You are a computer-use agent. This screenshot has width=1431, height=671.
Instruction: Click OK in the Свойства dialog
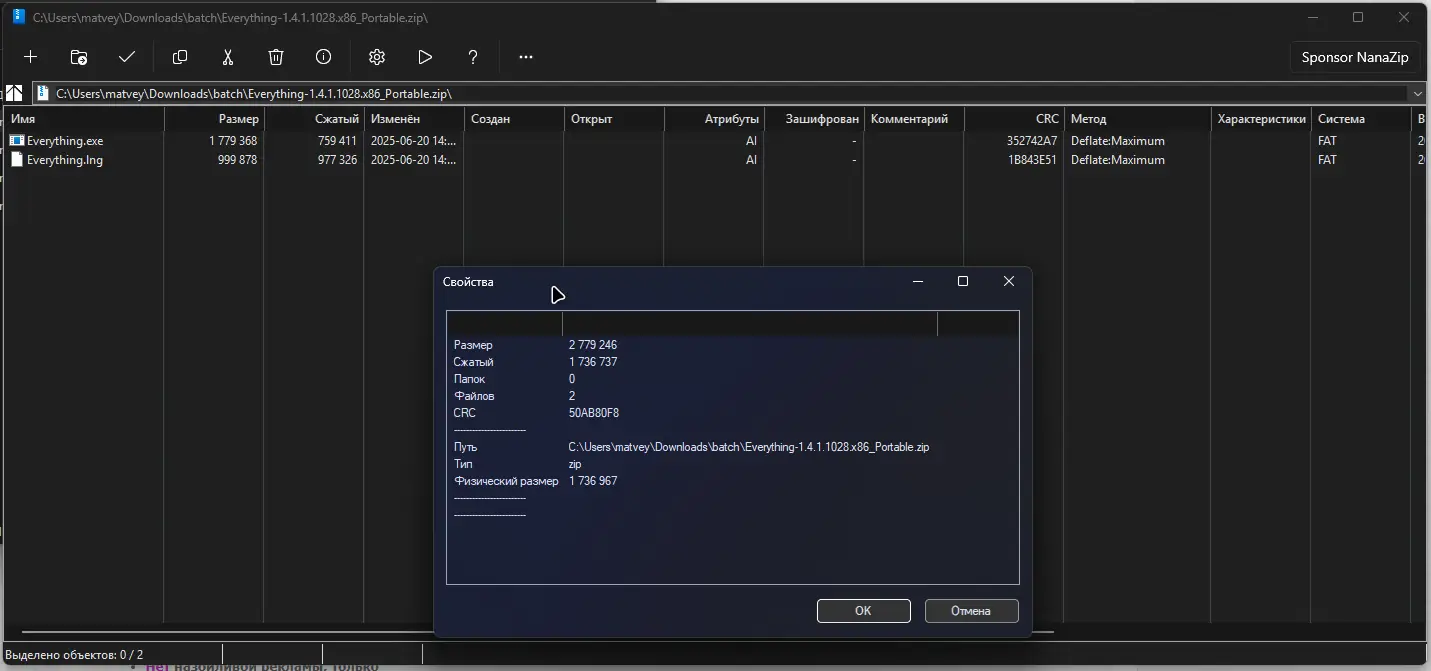(x=863, y=611)
